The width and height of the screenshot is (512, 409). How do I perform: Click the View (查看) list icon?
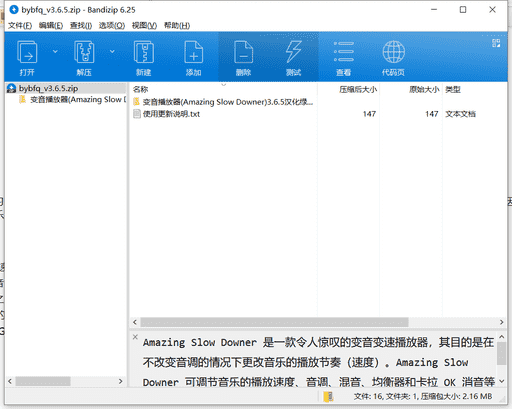pyautogui.click(x=344, y=52)
